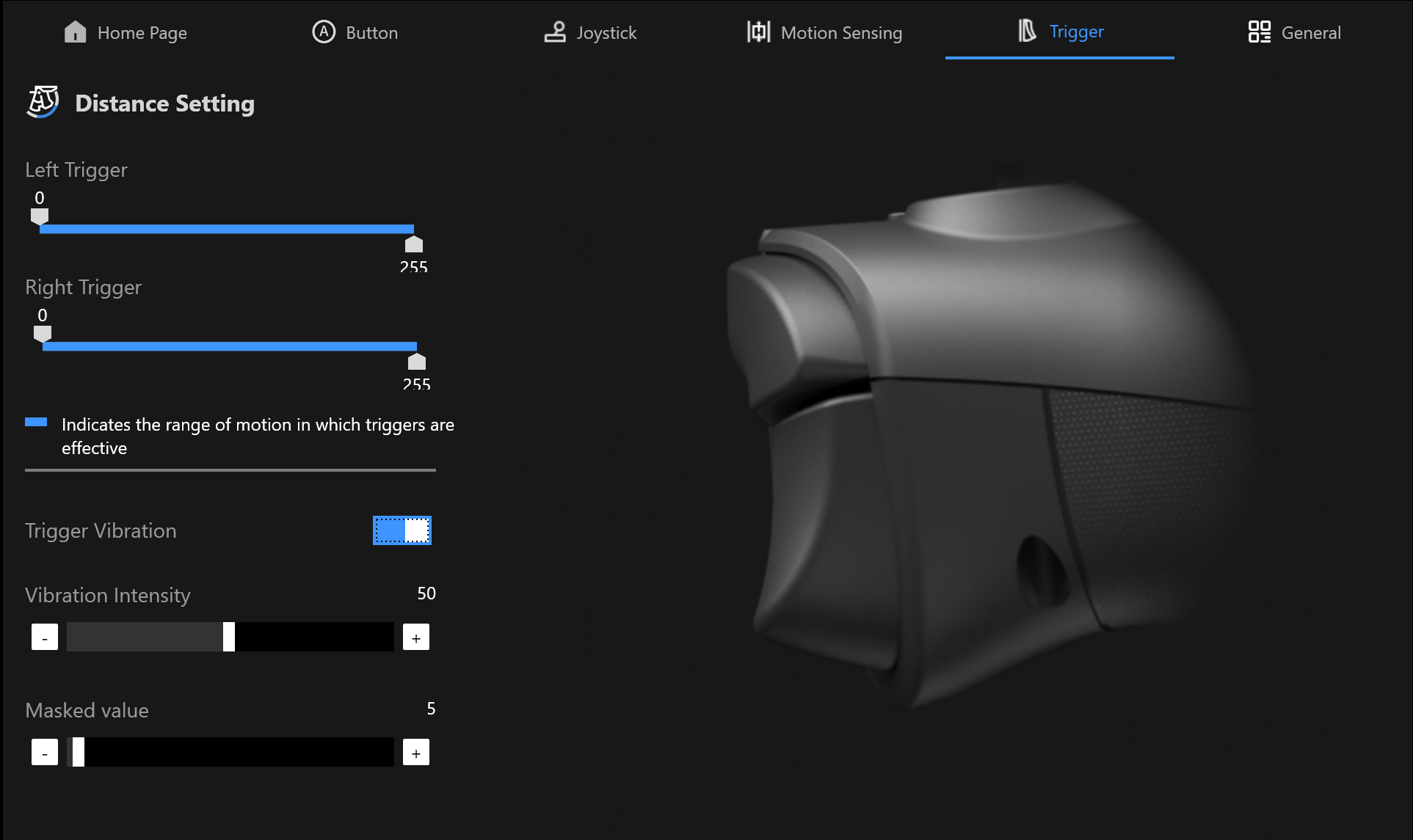This screenshot has height=840, width=1413.
Task: Decrease Masked value with minus button
Action: 45,753
